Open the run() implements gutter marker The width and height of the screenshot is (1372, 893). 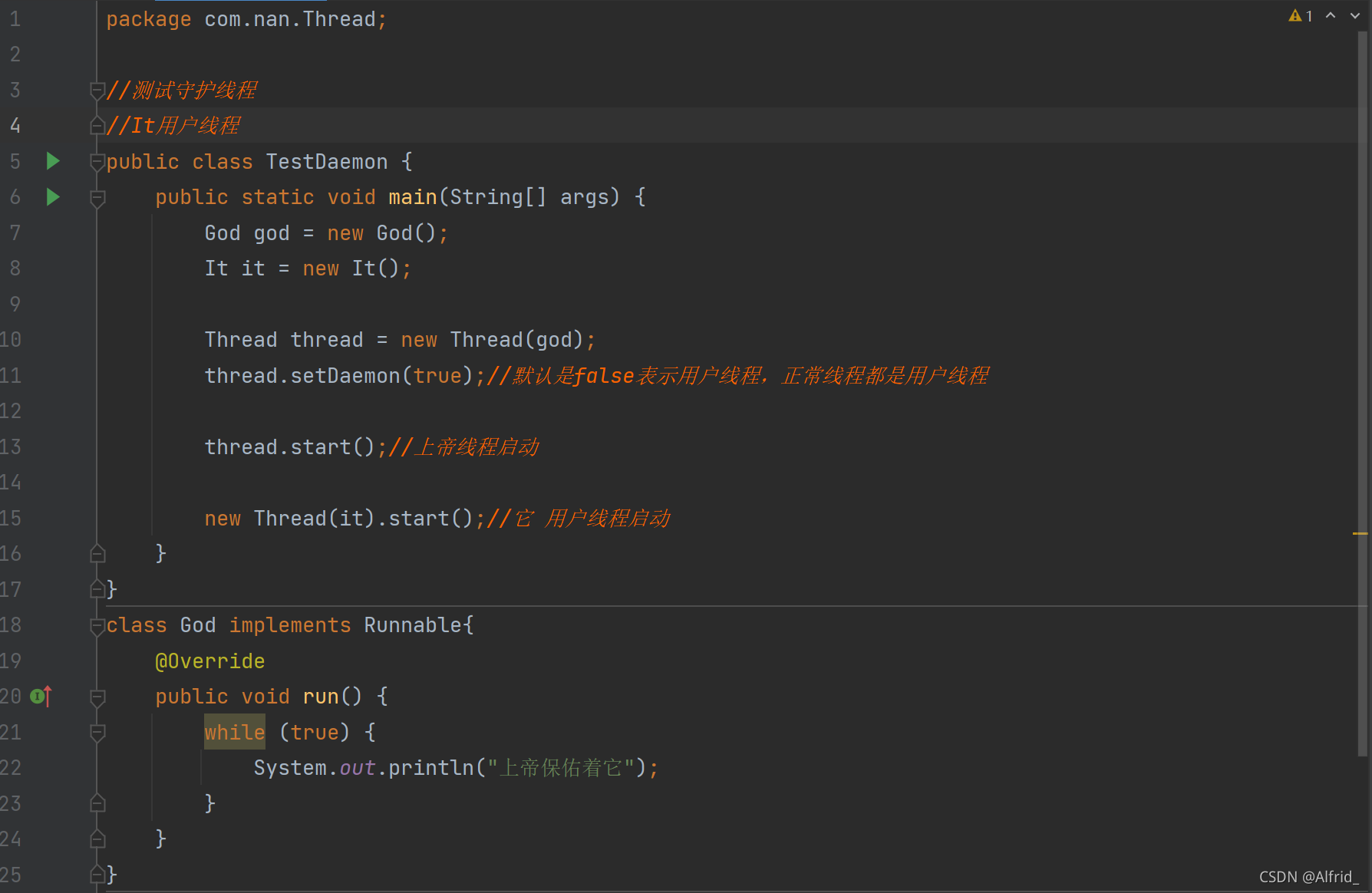[41, 696]
